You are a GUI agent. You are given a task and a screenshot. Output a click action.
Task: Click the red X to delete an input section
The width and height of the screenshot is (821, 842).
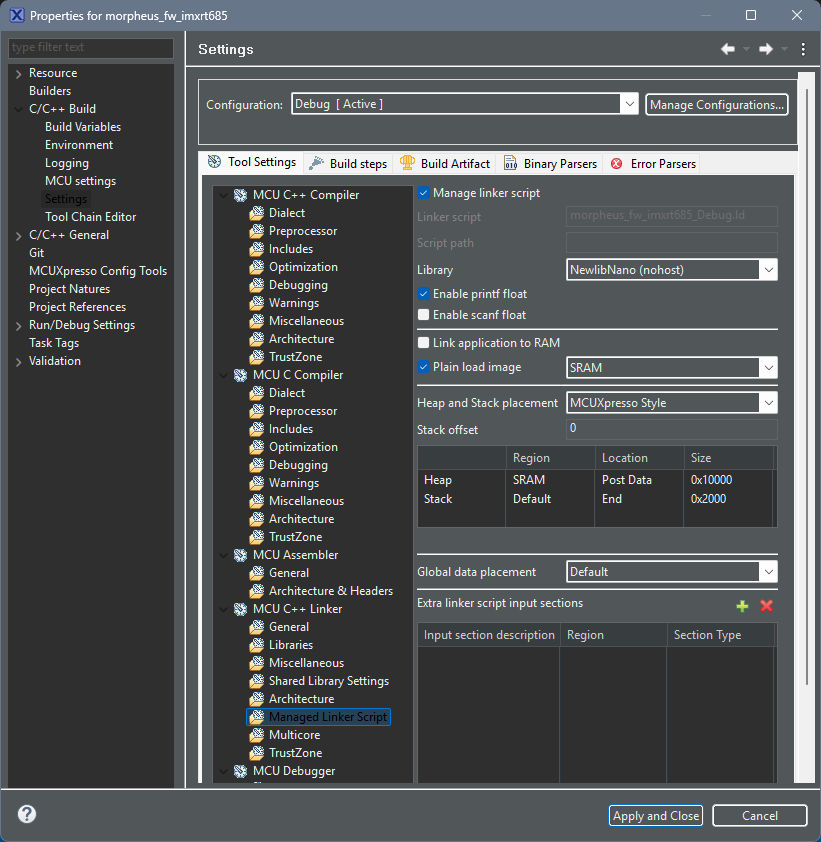(x=765, y=606)
